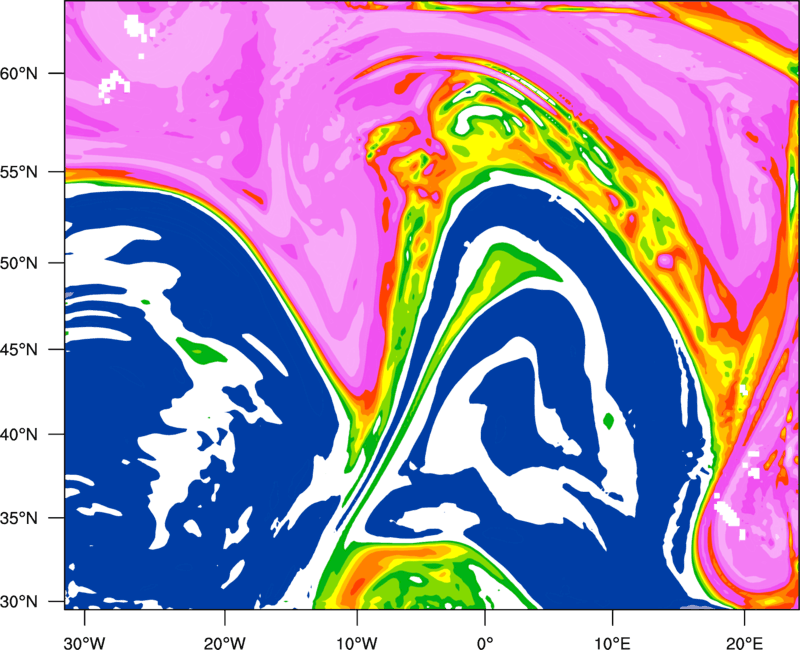This screenshot has height=650, width=800.
Task: Click the 20°W longitude label
Action: coord(225,643)
